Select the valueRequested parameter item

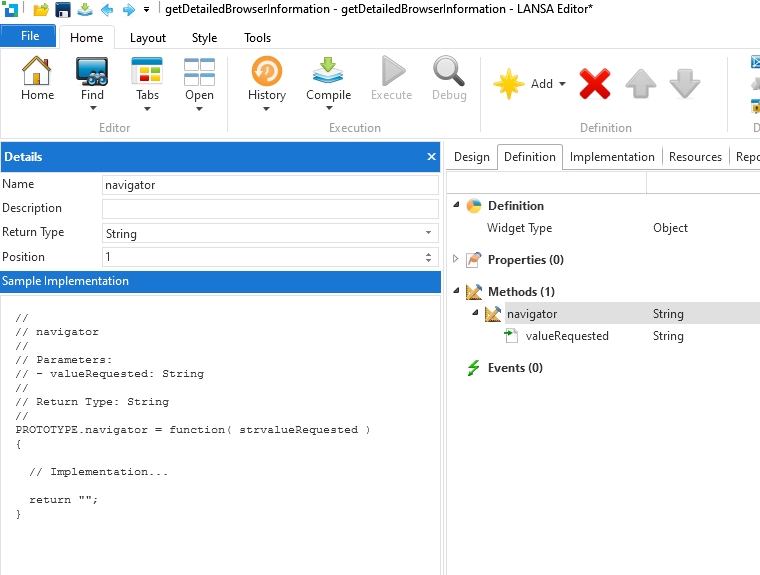point(566,336)
